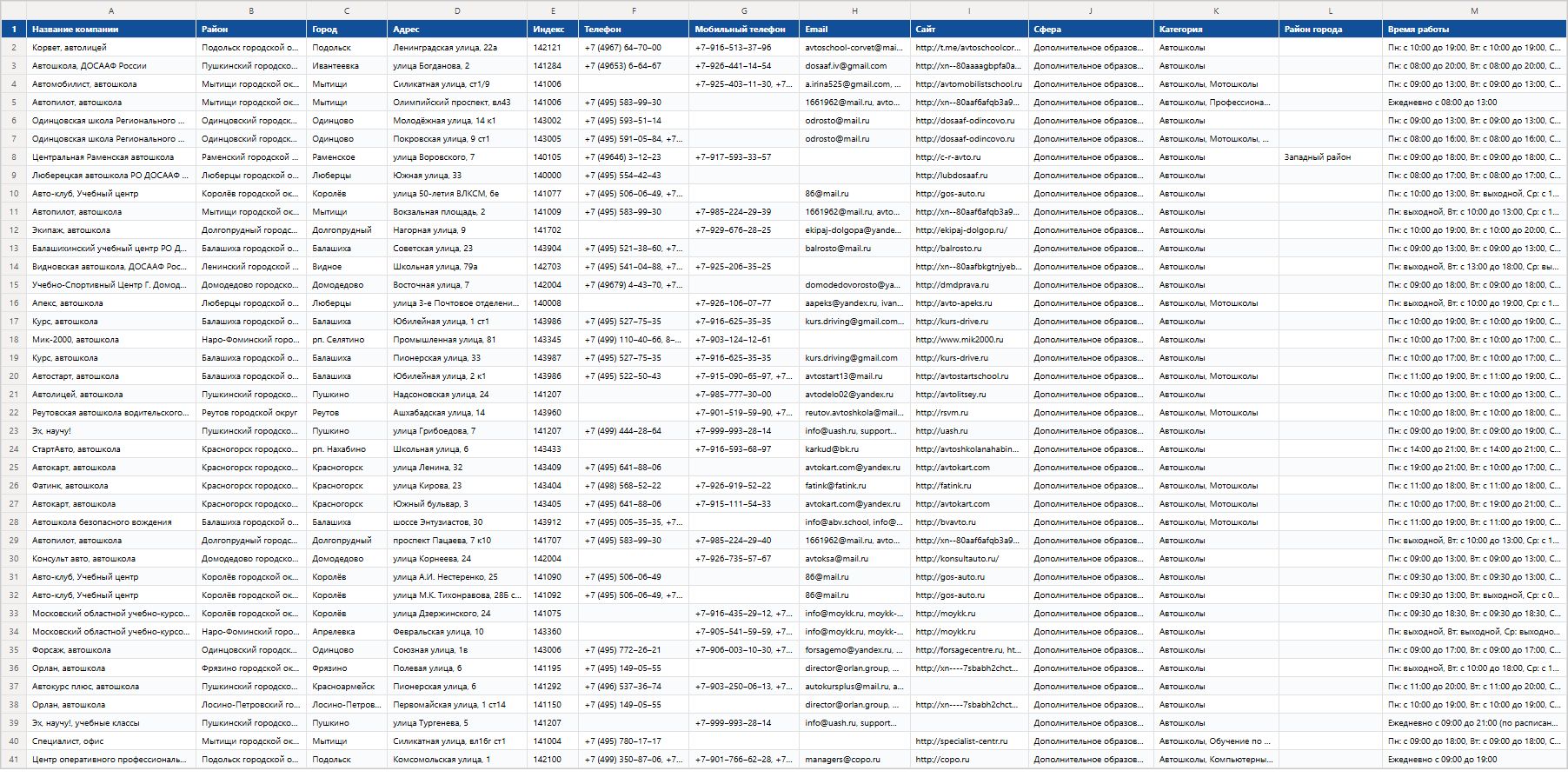Screen dimensions: 1568x784
Task: Select the 'http://lubdosaaf.ru' site cell
Action: click(969, 175)
